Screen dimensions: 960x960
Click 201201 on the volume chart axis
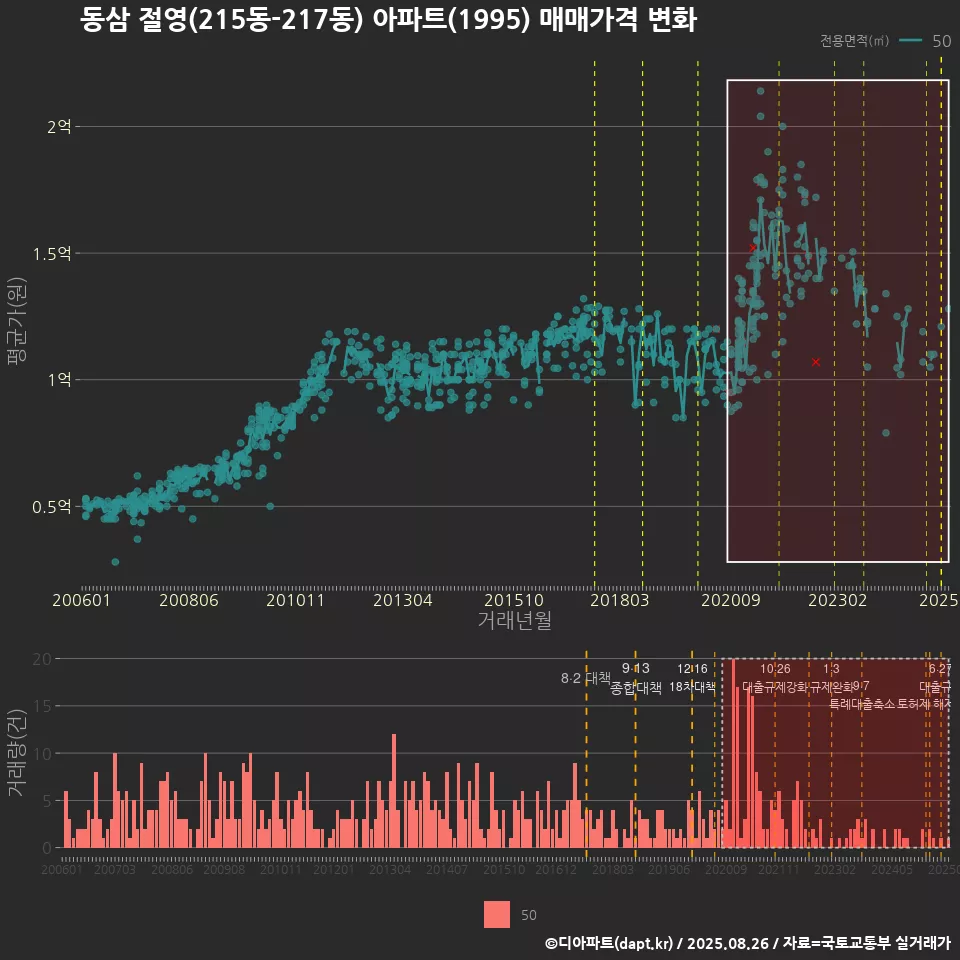(334, 869)
